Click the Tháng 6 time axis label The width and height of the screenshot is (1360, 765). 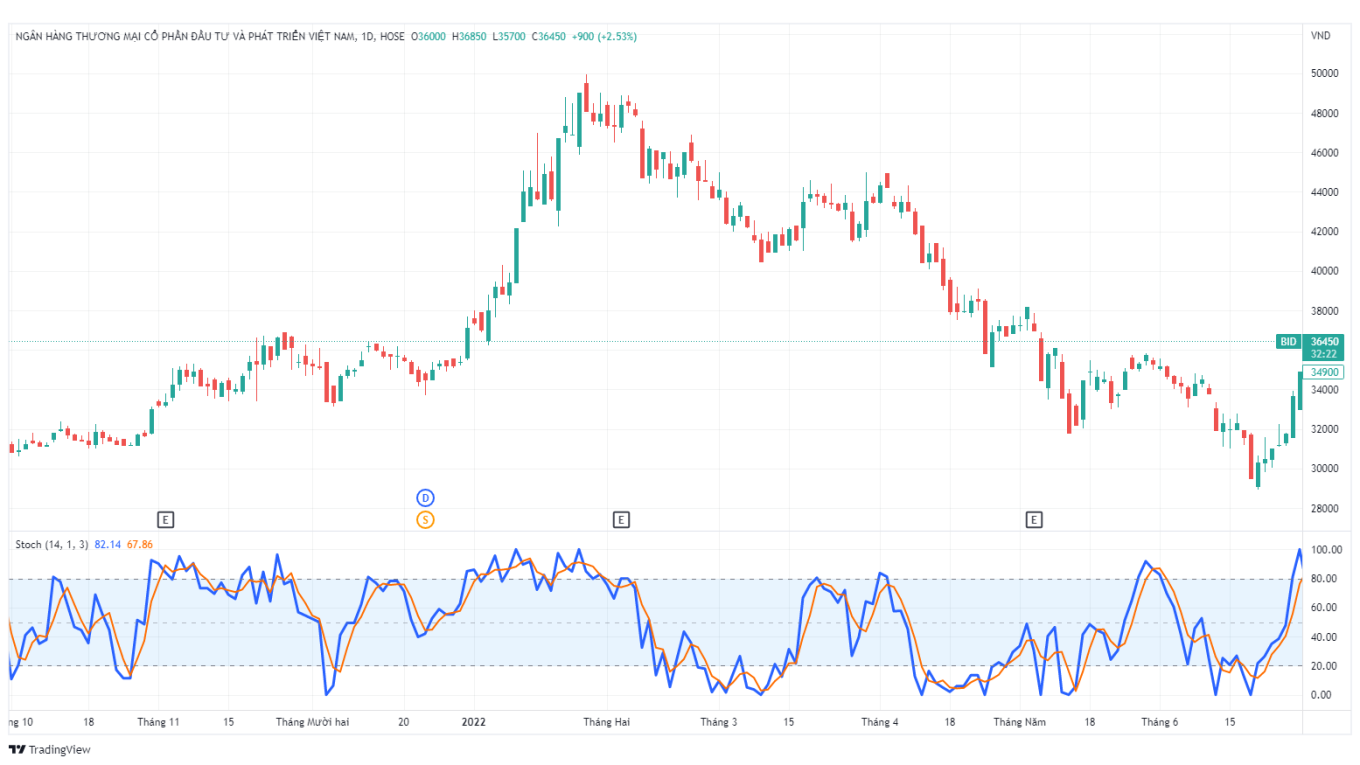(1160, 721)
